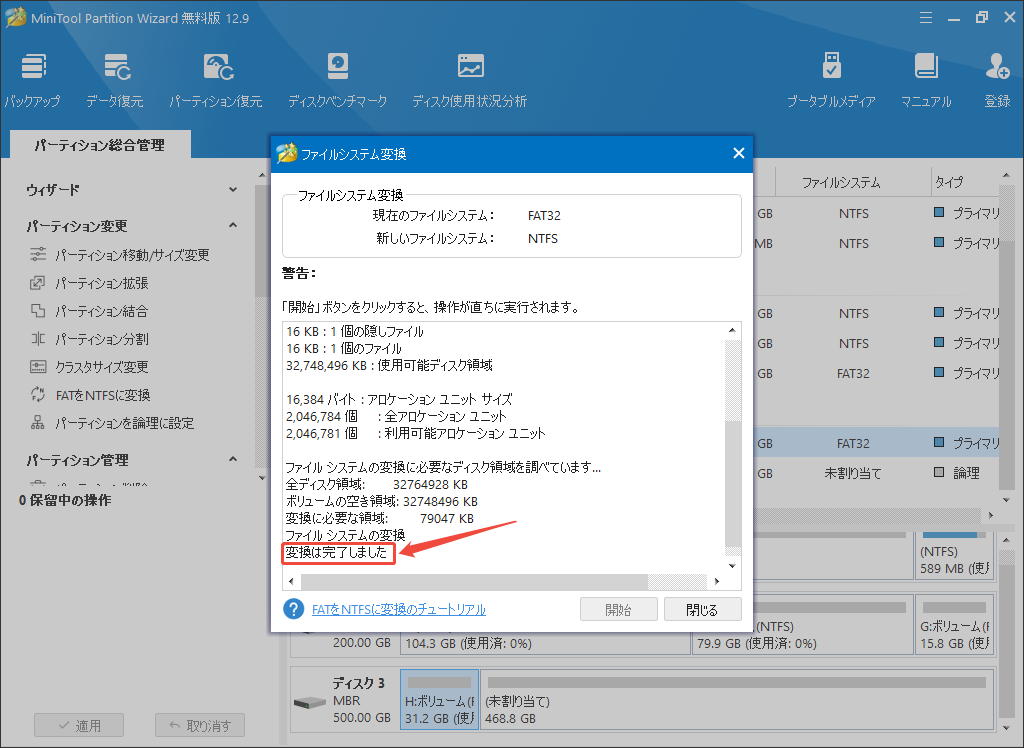The image size is (1024, 748).
Task: Click disk map scroll down arrow
Action: [1006, 727]
